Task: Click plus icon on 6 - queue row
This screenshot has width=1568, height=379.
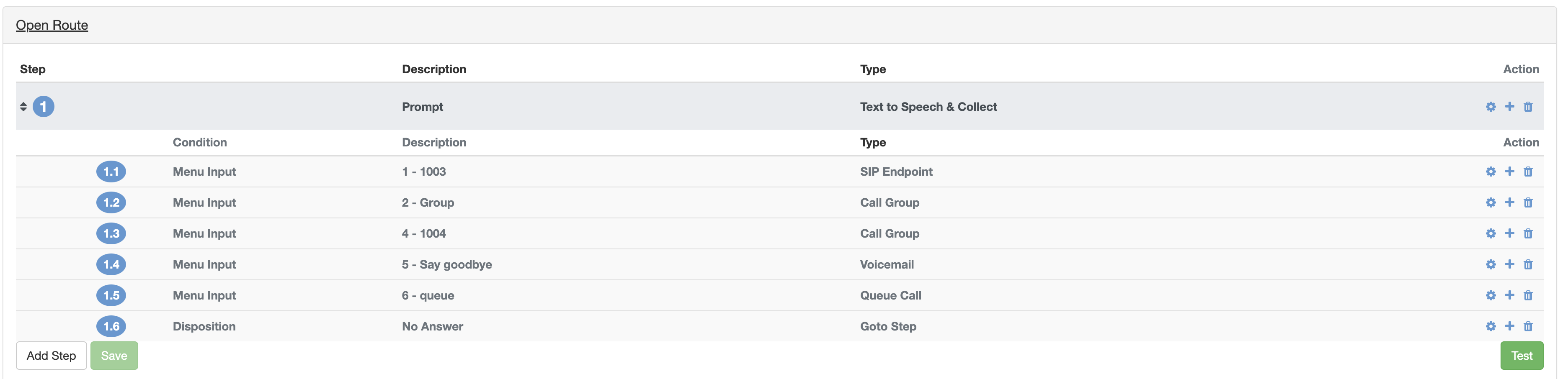Action: point(1509,296)
